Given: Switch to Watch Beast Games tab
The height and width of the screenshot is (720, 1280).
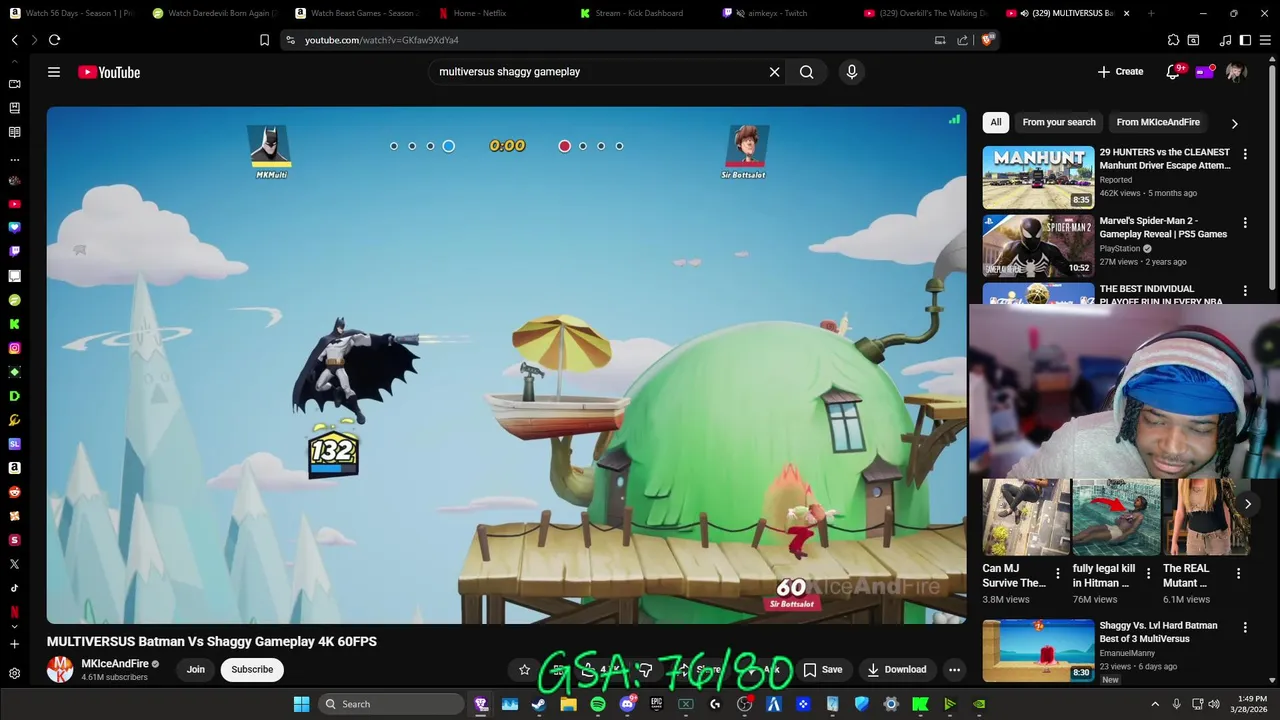Looking at the screenshot, I should 356,13.
